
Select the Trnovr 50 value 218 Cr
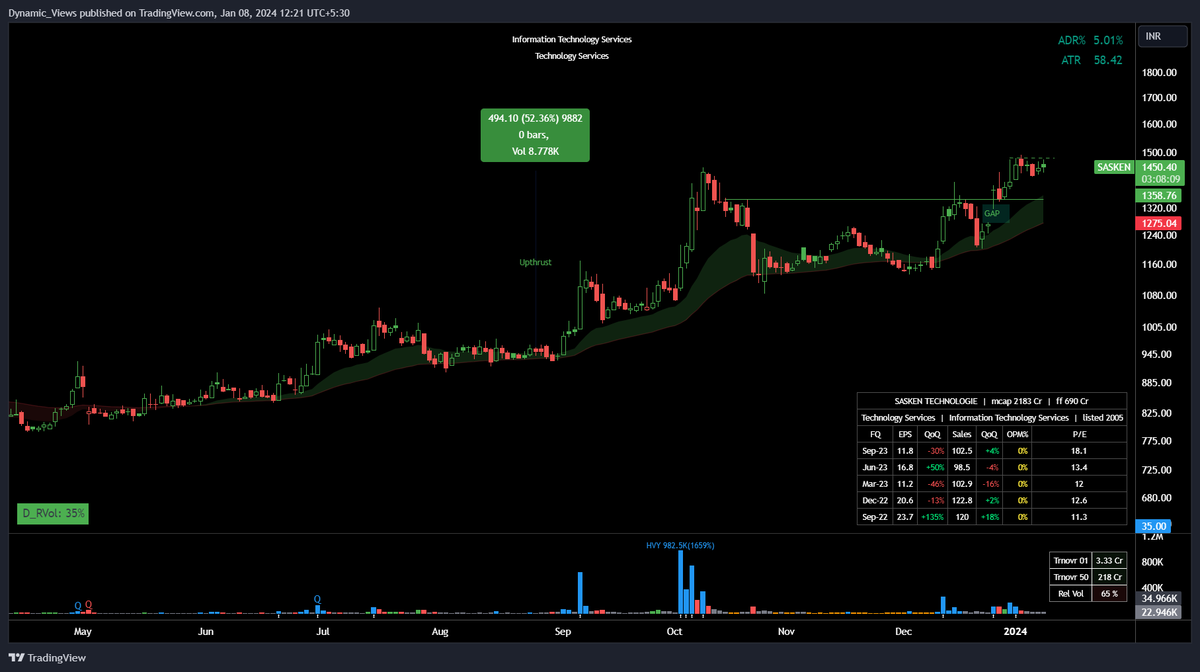(1109, 577)
